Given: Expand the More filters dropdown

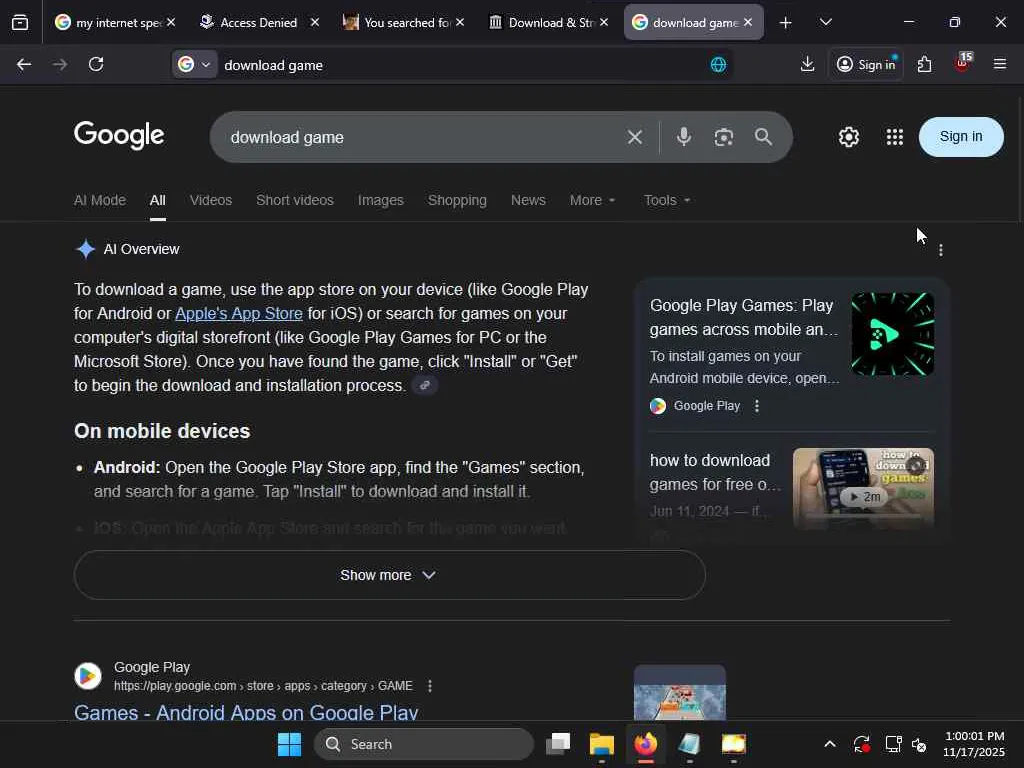Looking at the screenshot, I should [592, 200].
